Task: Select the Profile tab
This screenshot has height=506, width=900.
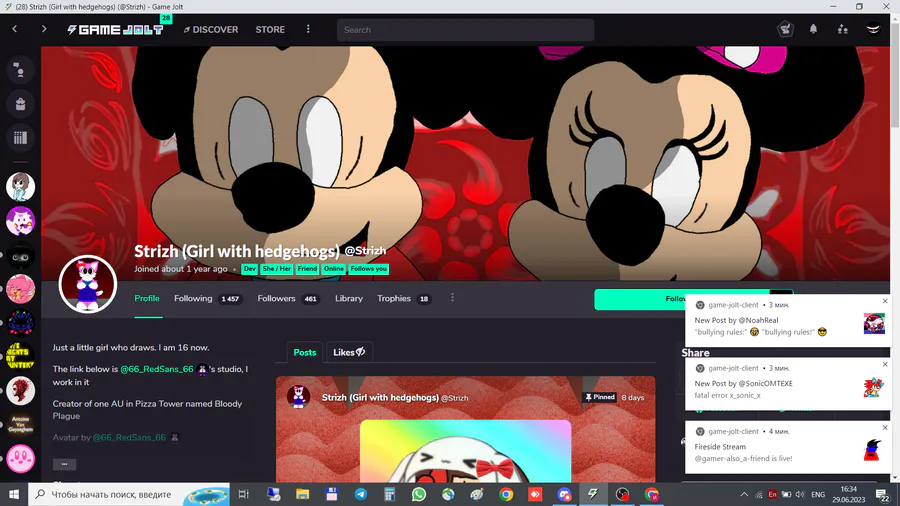Action: click(147, 298)
